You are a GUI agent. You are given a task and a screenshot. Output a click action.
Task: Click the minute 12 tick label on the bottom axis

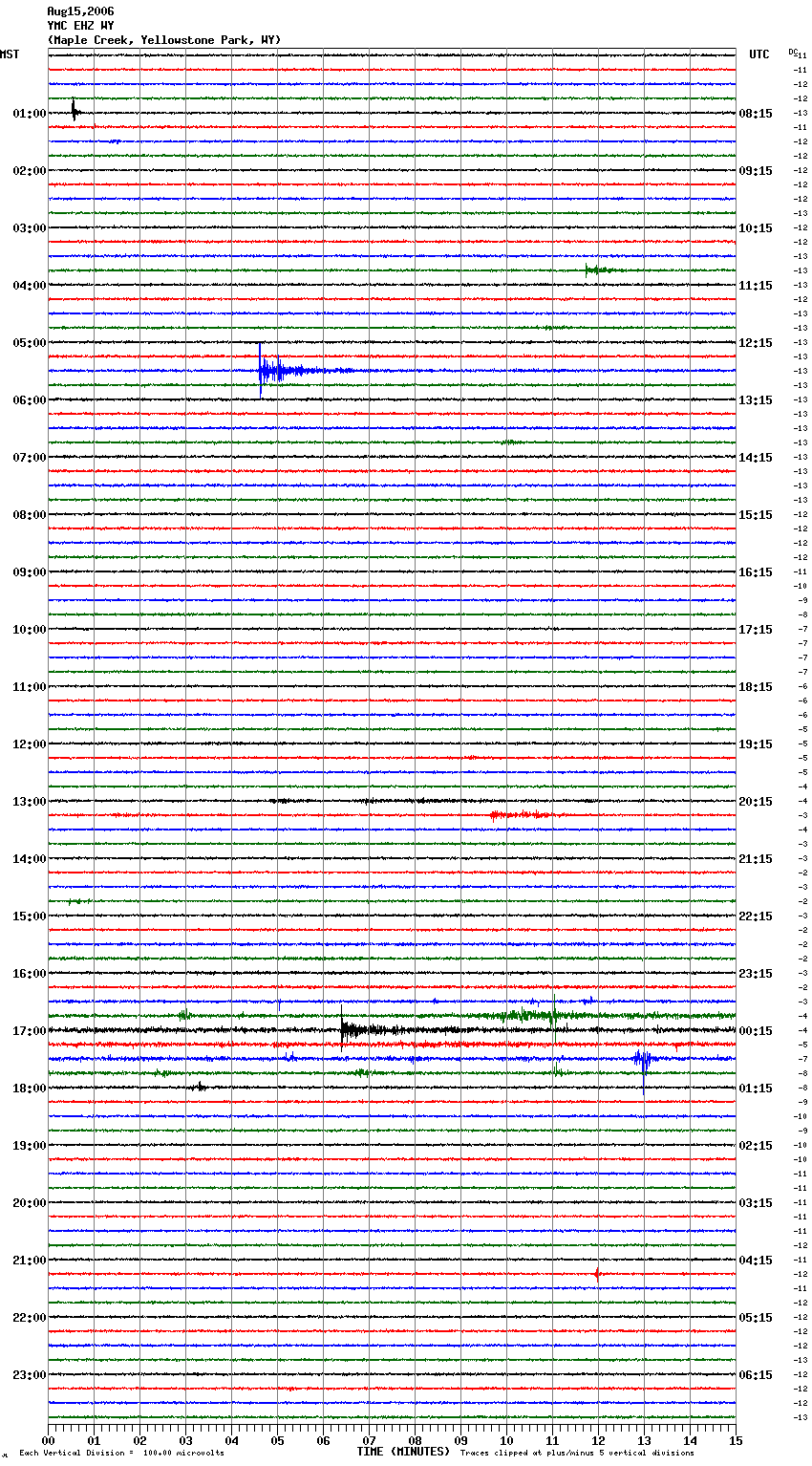click(x=598, y=1440)
